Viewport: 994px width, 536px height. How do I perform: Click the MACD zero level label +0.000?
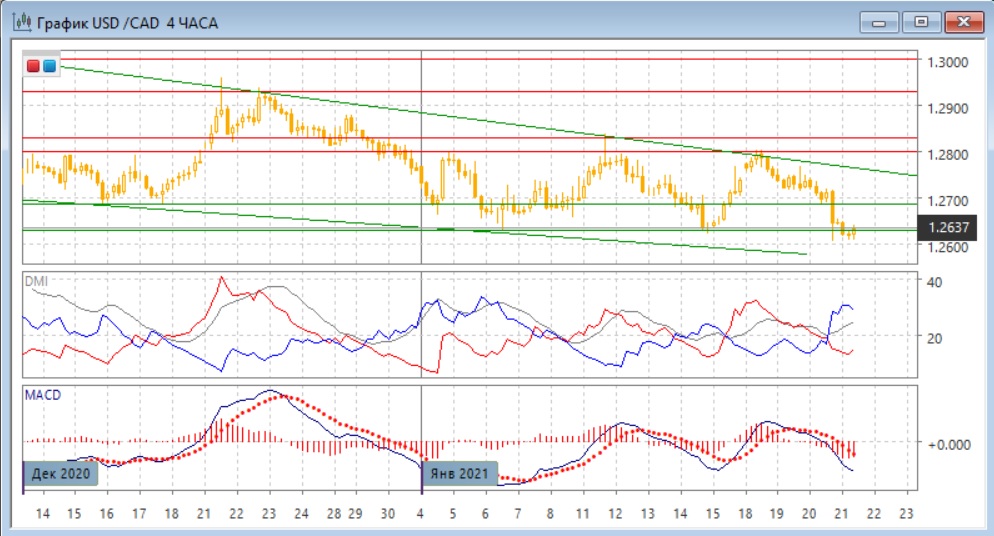click(x=948, y=443)
